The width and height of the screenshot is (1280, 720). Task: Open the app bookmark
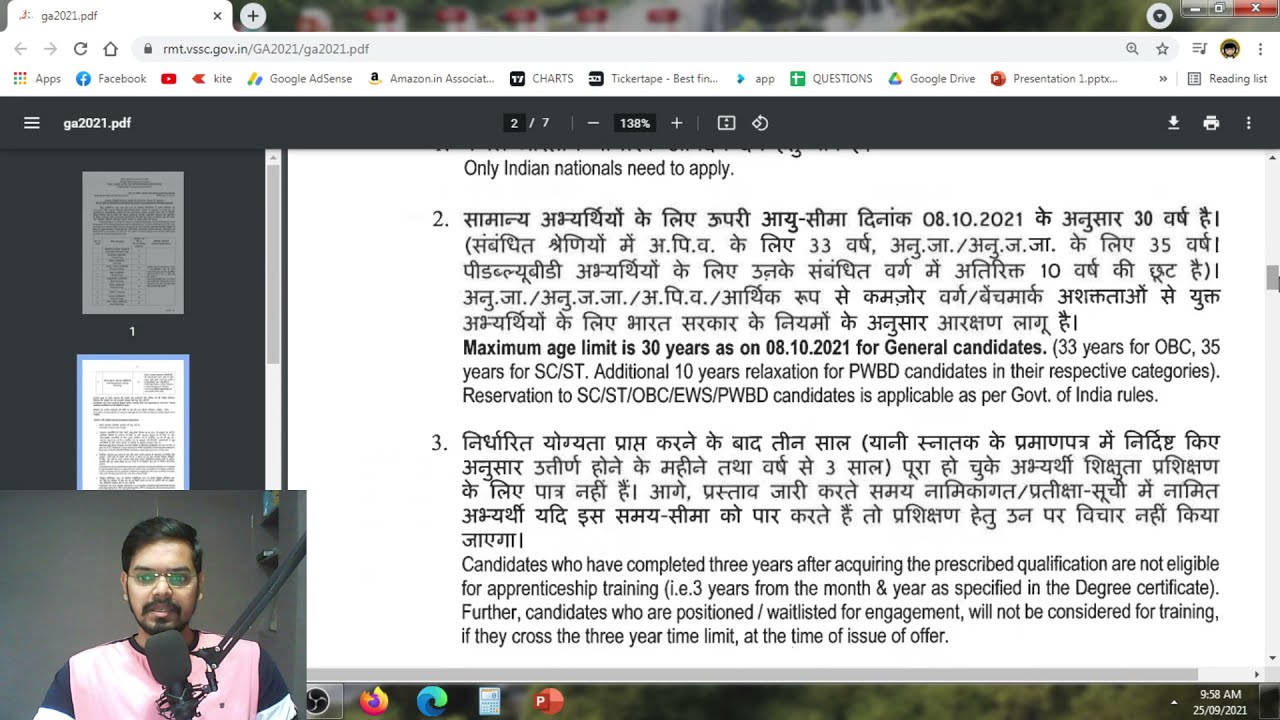pyautogui.click(x=754, y=78)
